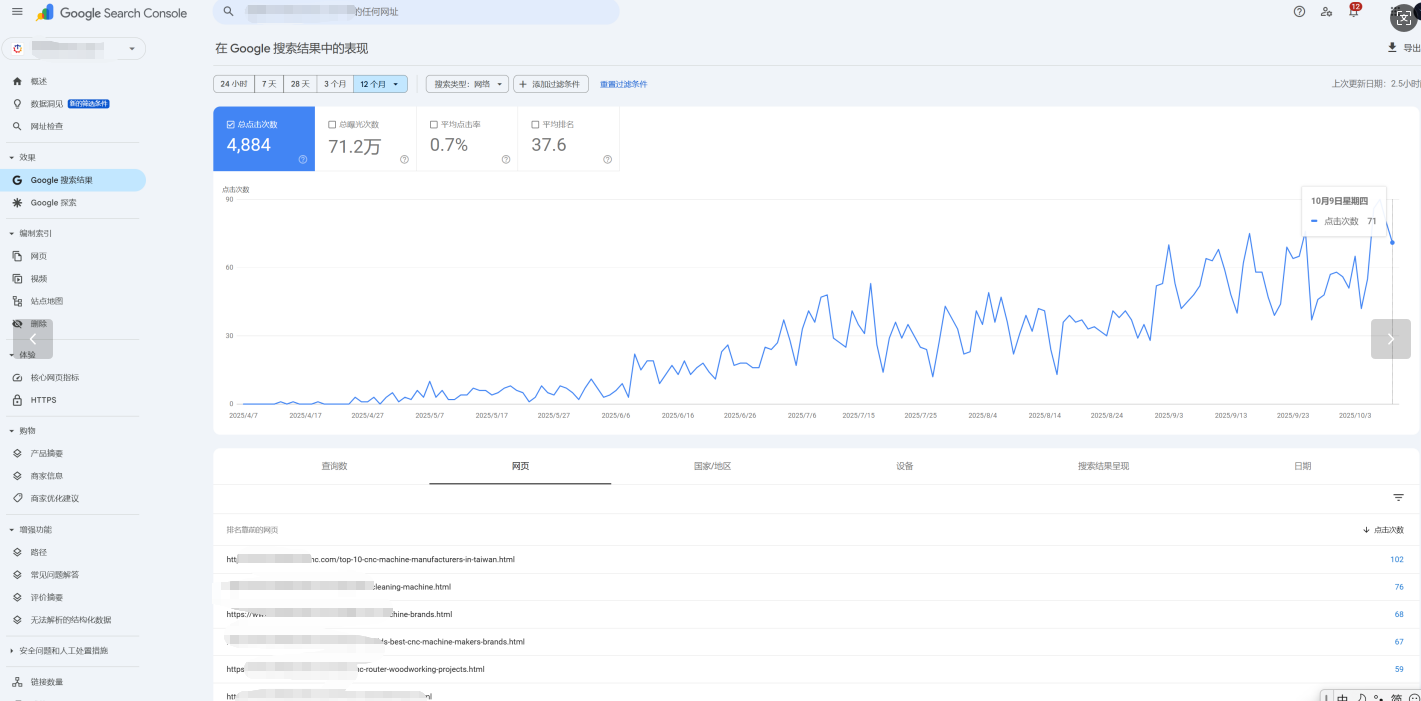Enable the 总曝光次数 metric checkbox
1421x701 pixels.
tap(332, 125)
